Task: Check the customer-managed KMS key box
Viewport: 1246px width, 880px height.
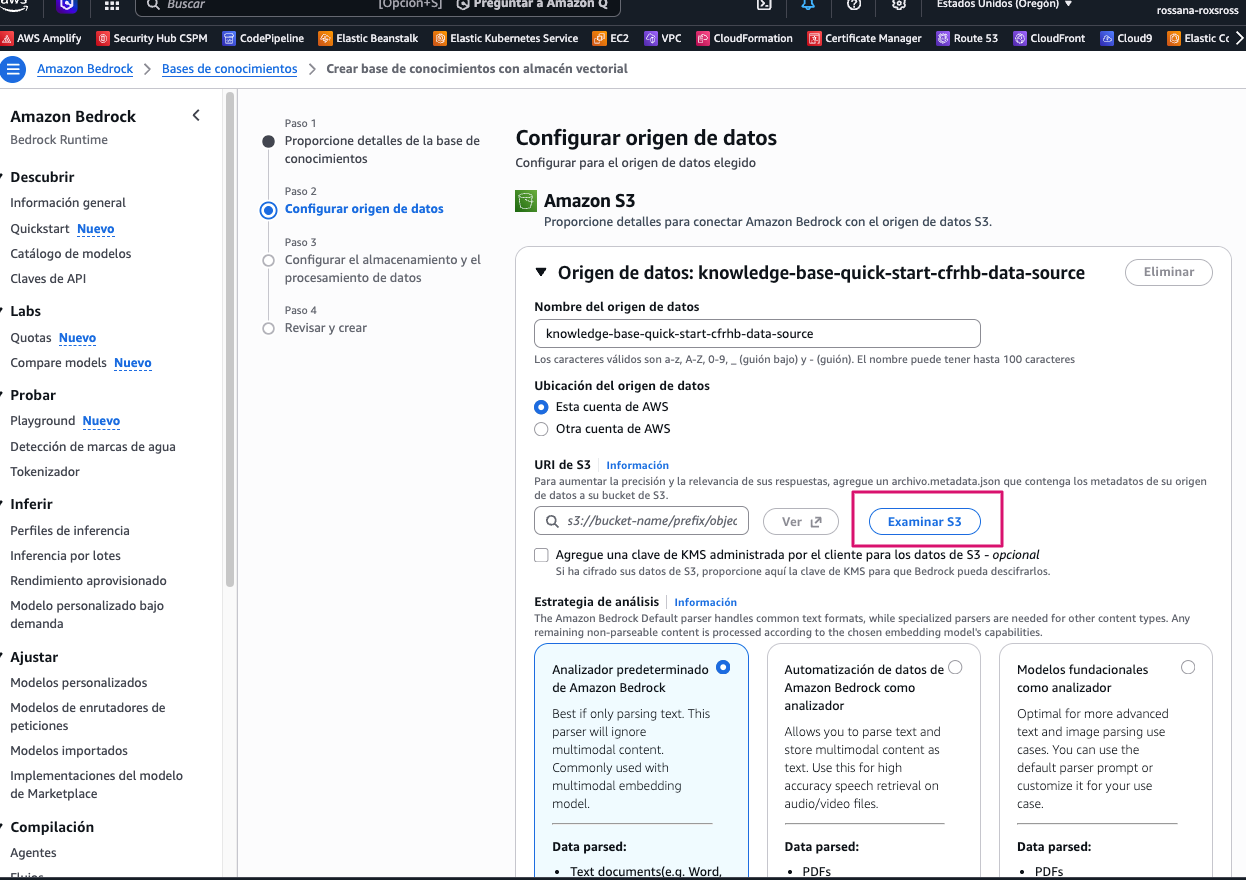Action: pos(541,555)
